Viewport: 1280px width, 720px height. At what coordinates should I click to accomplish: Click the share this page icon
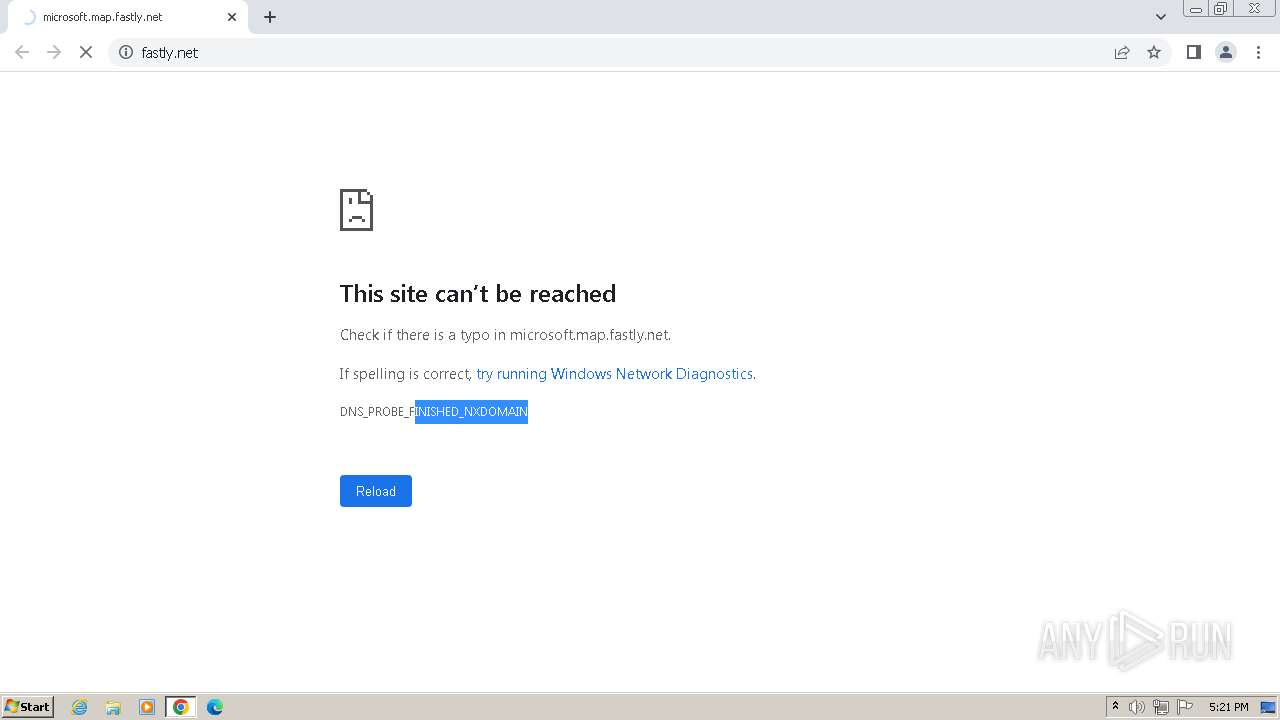tap(1122, 52)
